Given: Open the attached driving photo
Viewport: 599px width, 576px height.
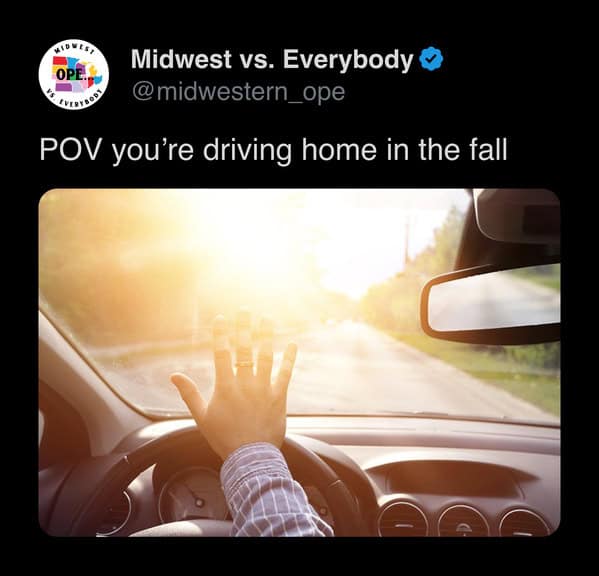Looking at the screenshot, I should click(x=300, y=362).
